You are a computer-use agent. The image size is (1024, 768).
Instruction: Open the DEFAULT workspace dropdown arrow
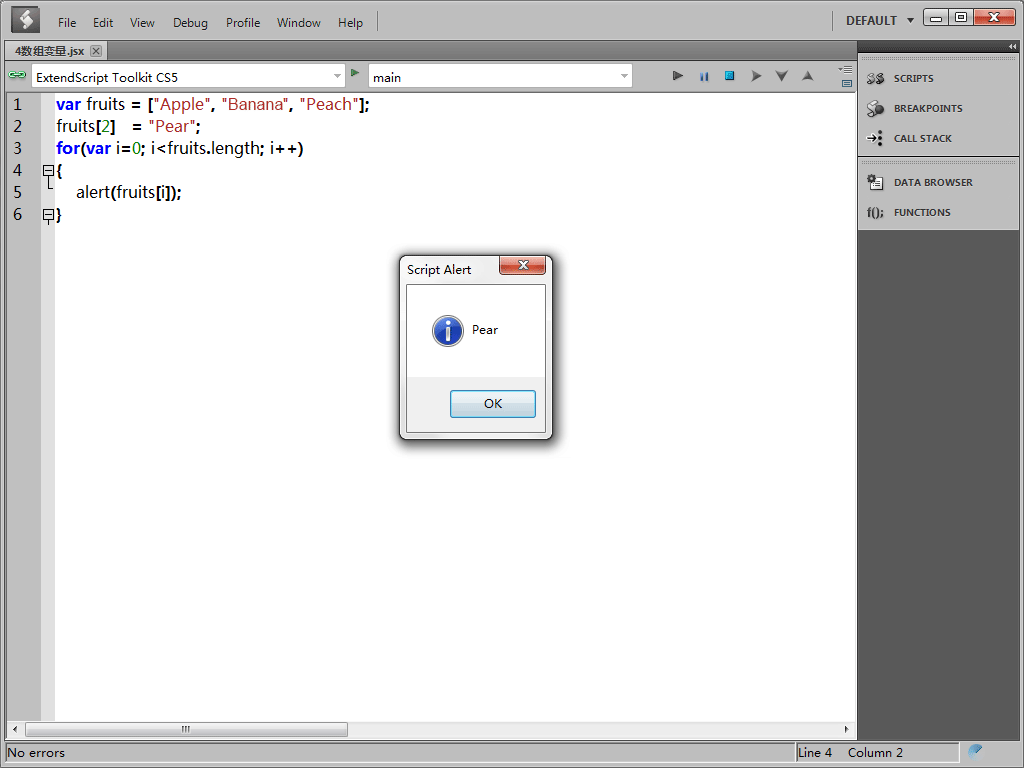click(910, 21)
